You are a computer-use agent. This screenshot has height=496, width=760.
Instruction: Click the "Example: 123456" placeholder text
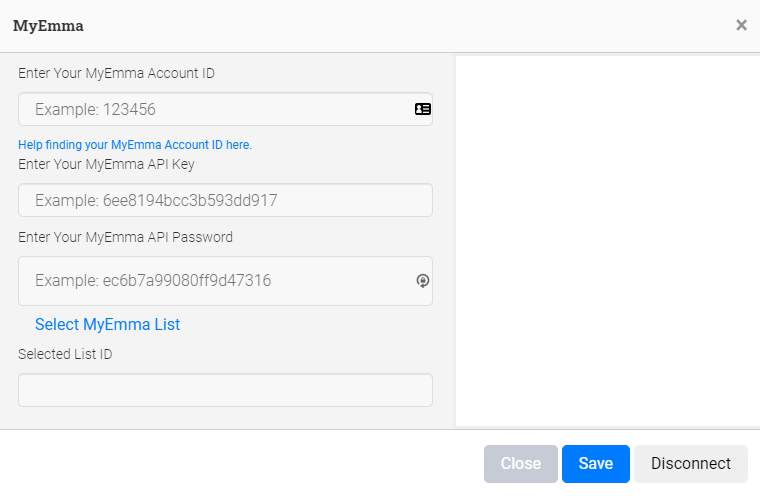[x=95, y=109]
